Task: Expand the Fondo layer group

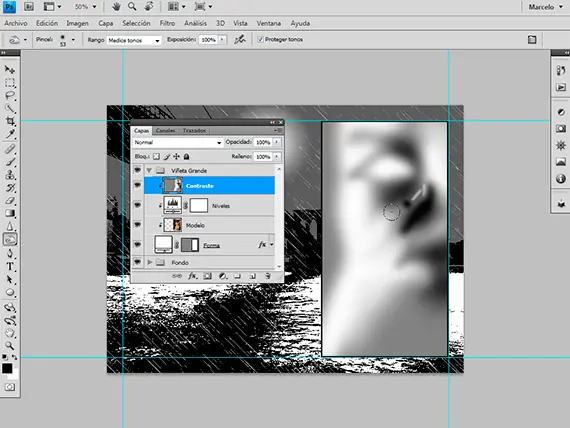Action: pyautogui.click(x=149, y=262)
